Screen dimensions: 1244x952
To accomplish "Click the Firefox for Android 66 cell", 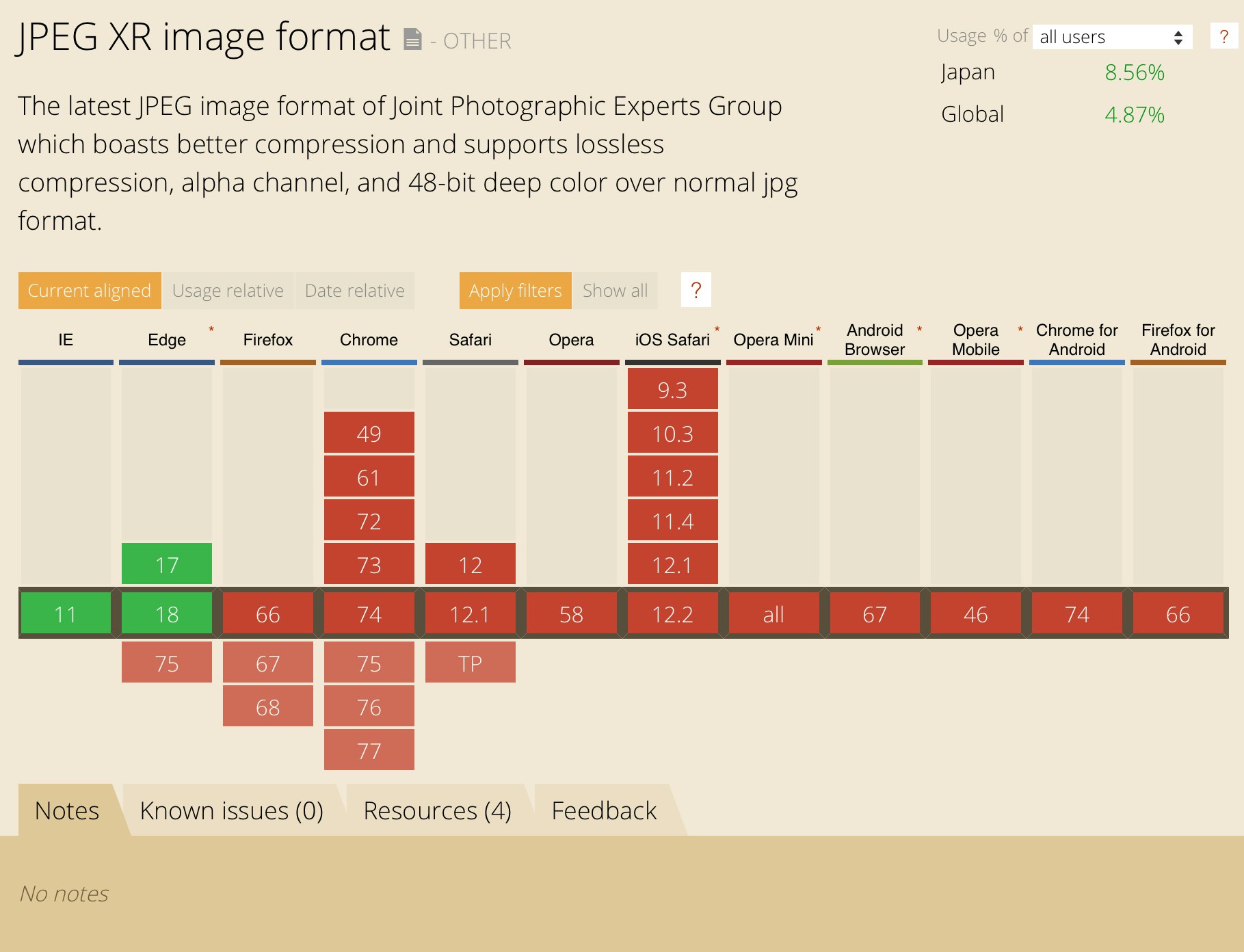I will (1178, 613).
